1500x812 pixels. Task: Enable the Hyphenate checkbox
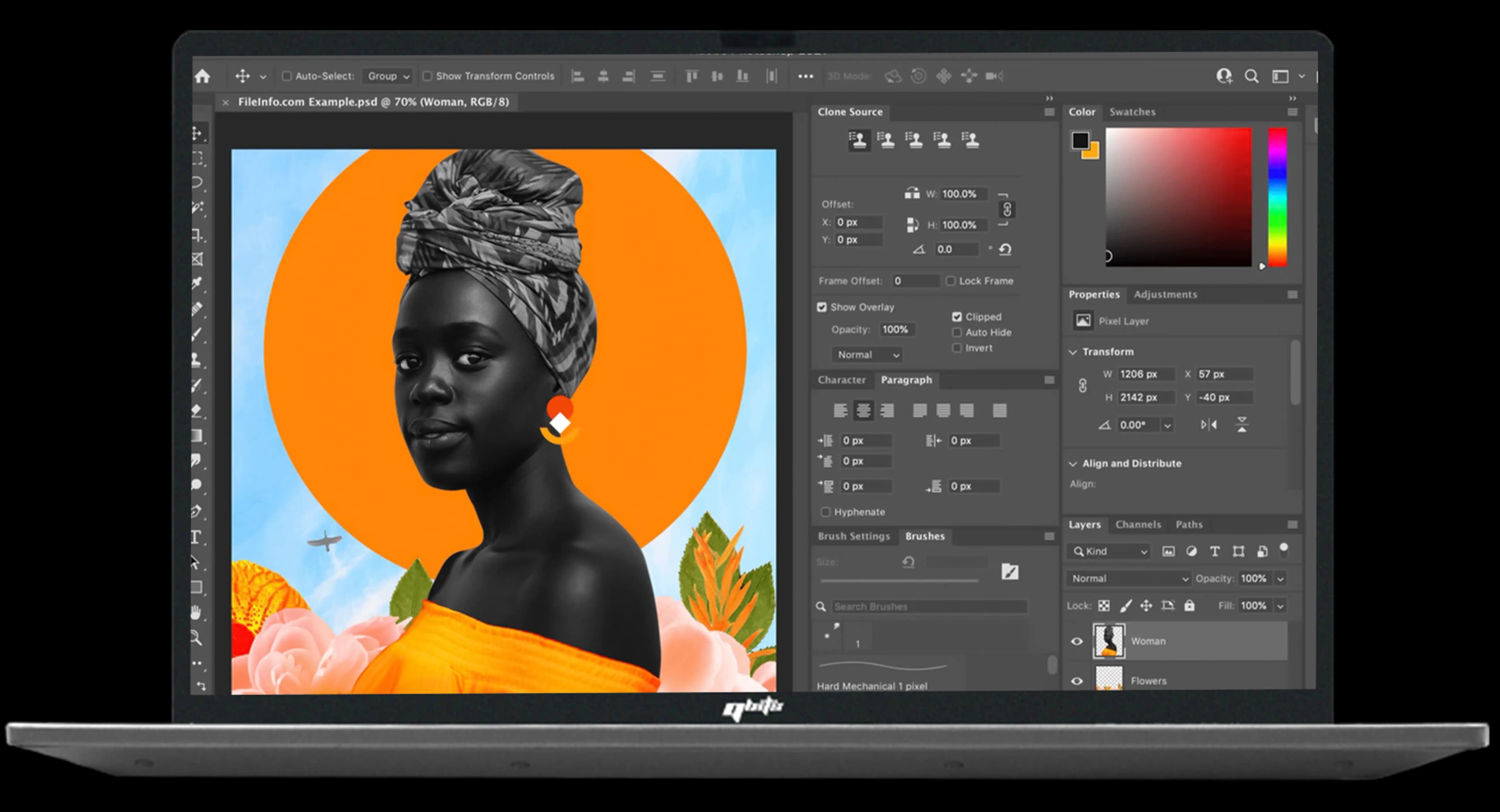click(825, 512)
